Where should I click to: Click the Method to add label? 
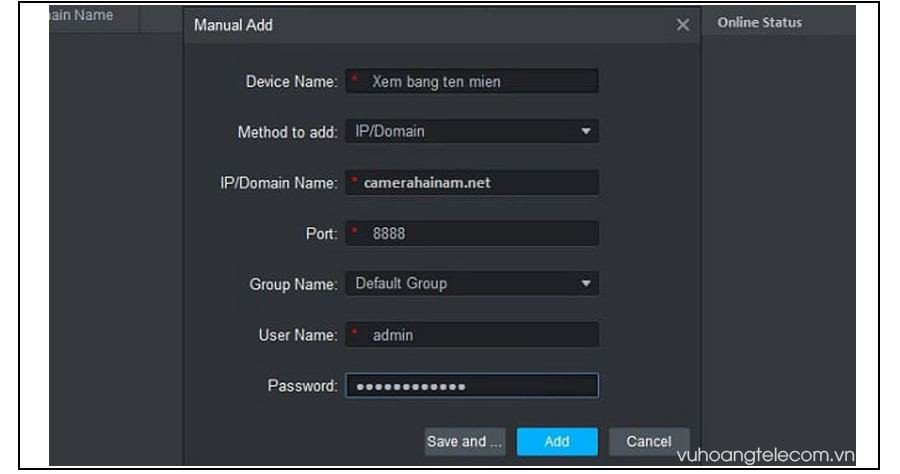287,132
